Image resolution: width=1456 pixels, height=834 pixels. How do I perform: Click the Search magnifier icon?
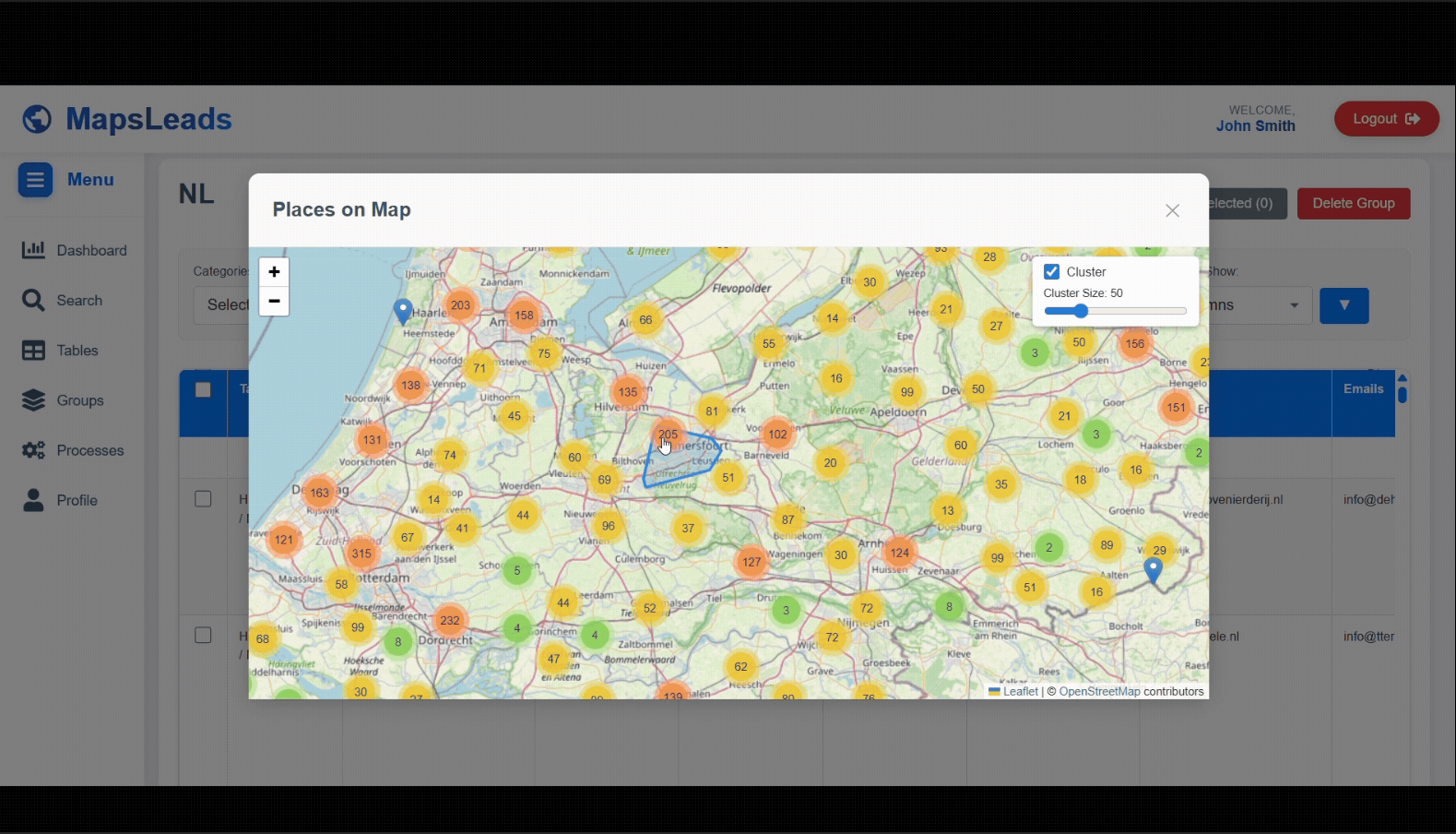[x=33, y=300]
